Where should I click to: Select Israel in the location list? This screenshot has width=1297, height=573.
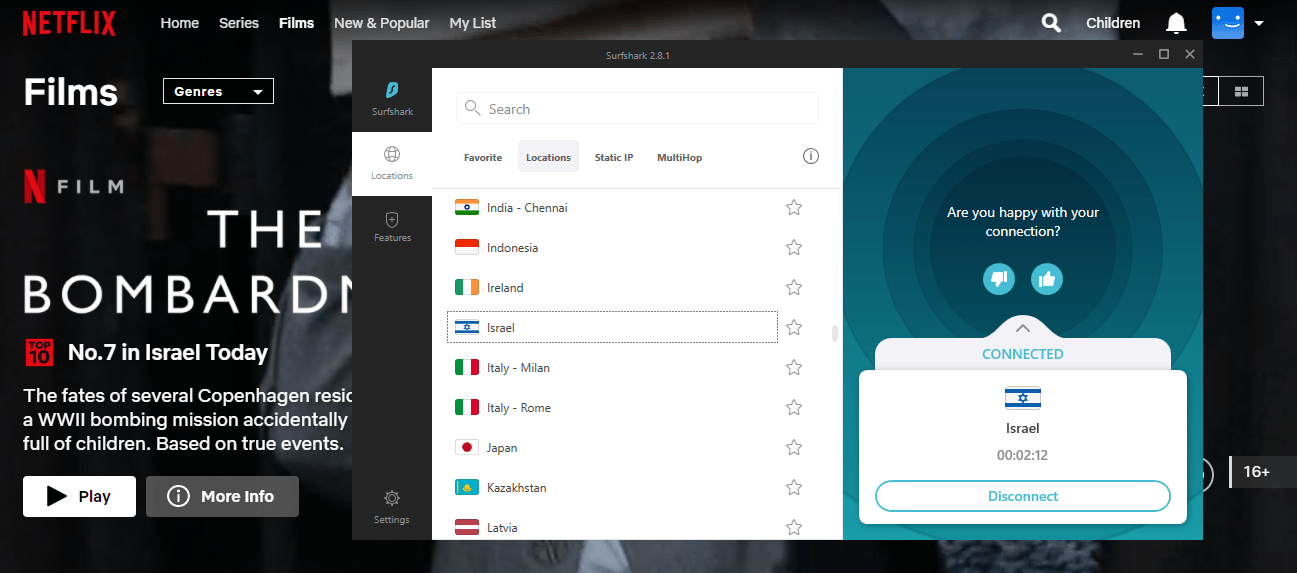(612, 327)
